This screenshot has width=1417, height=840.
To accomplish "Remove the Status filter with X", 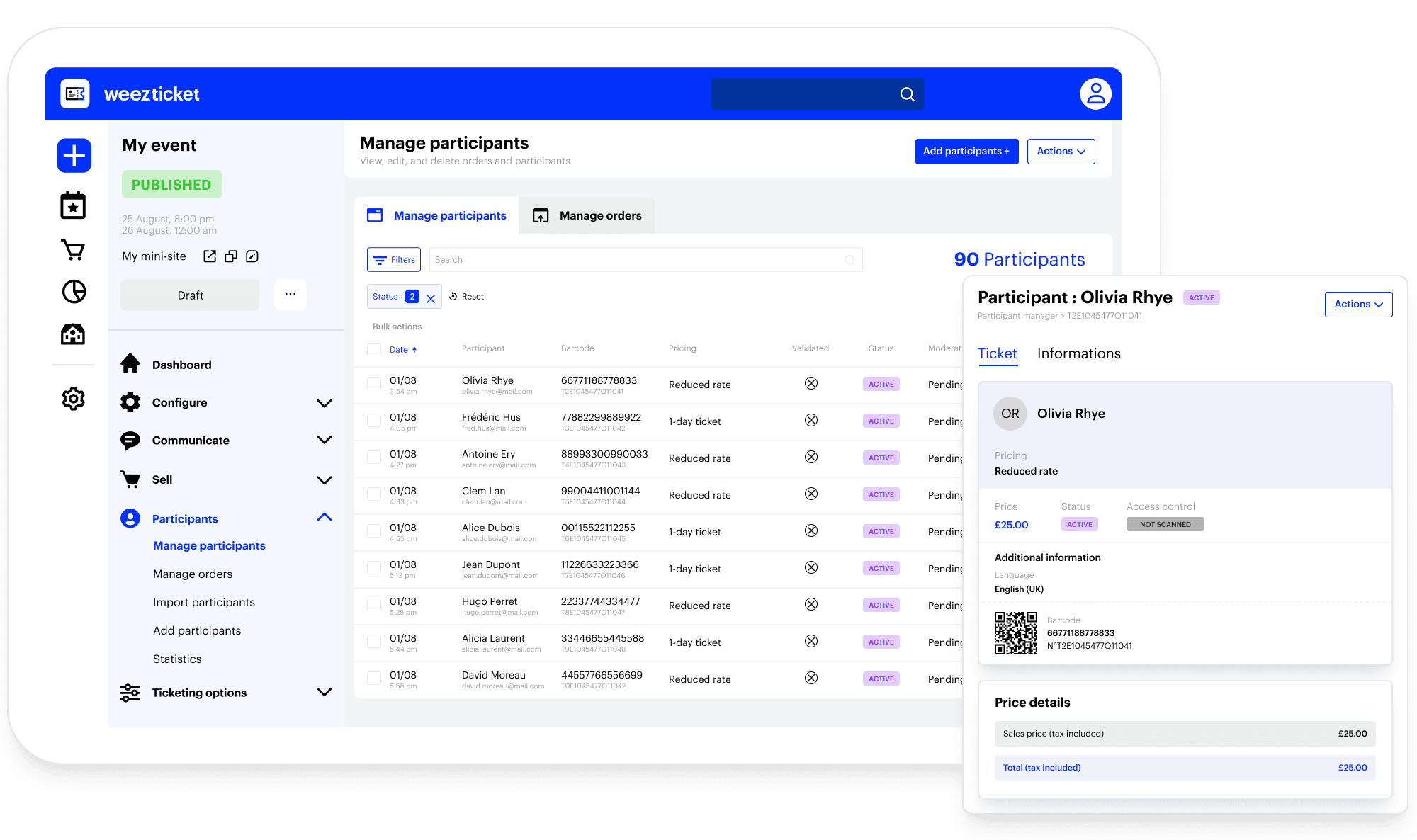I will click(x=431, y=298).
